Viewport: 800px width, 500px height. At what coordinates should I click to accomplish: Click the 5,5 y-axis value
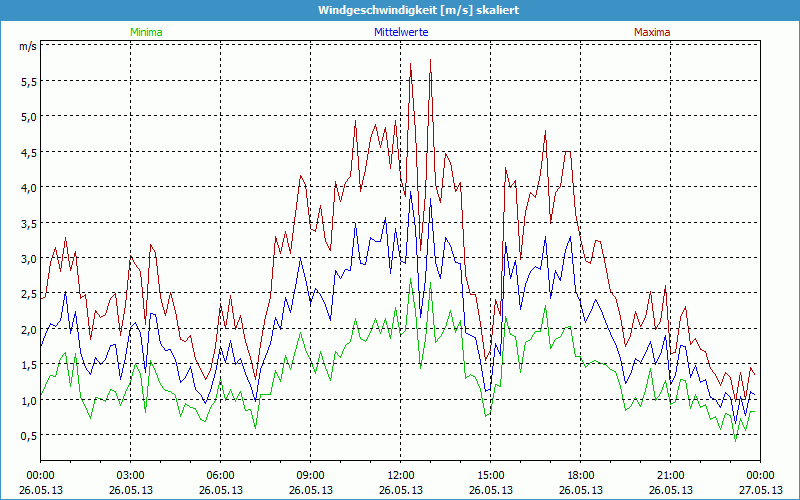click(x=28, y=81)
